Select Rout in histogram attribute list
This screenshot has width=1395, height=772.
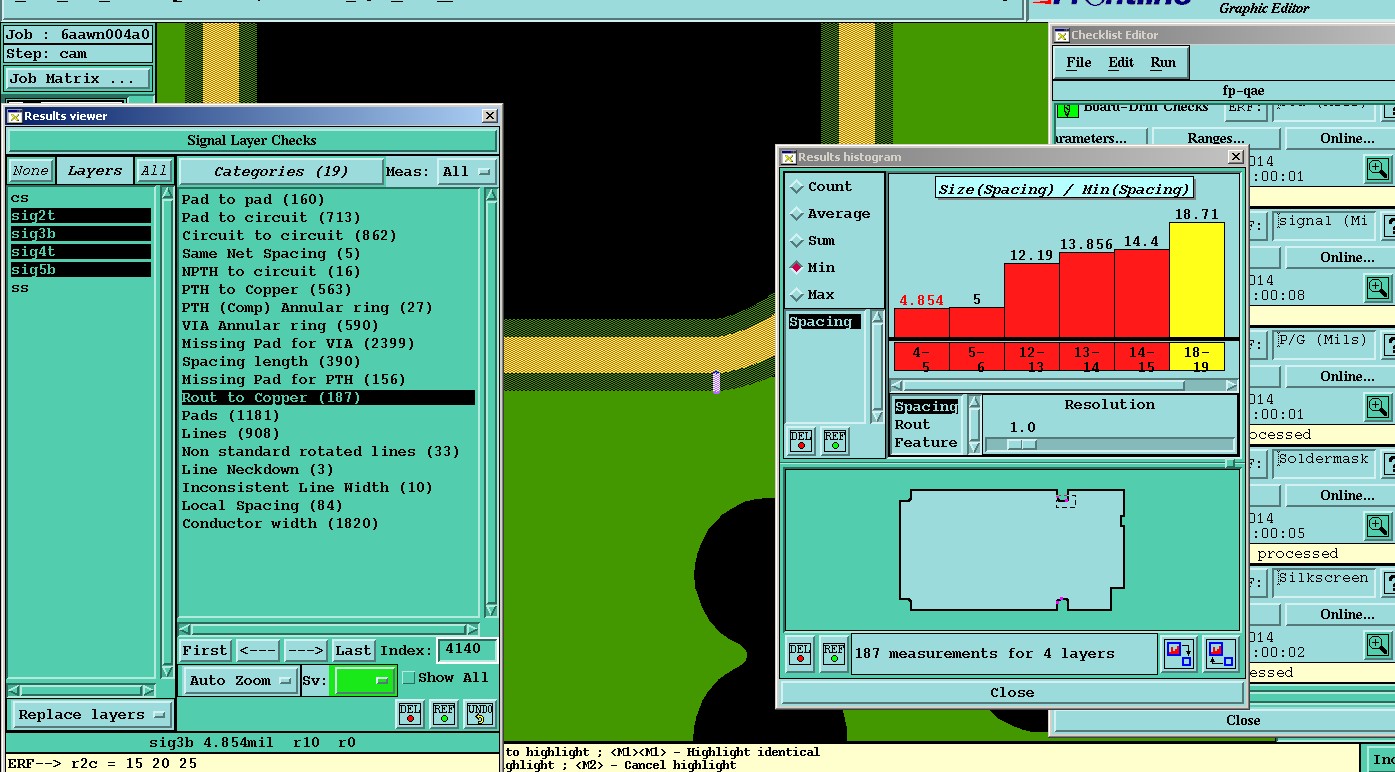click(912, 425)
